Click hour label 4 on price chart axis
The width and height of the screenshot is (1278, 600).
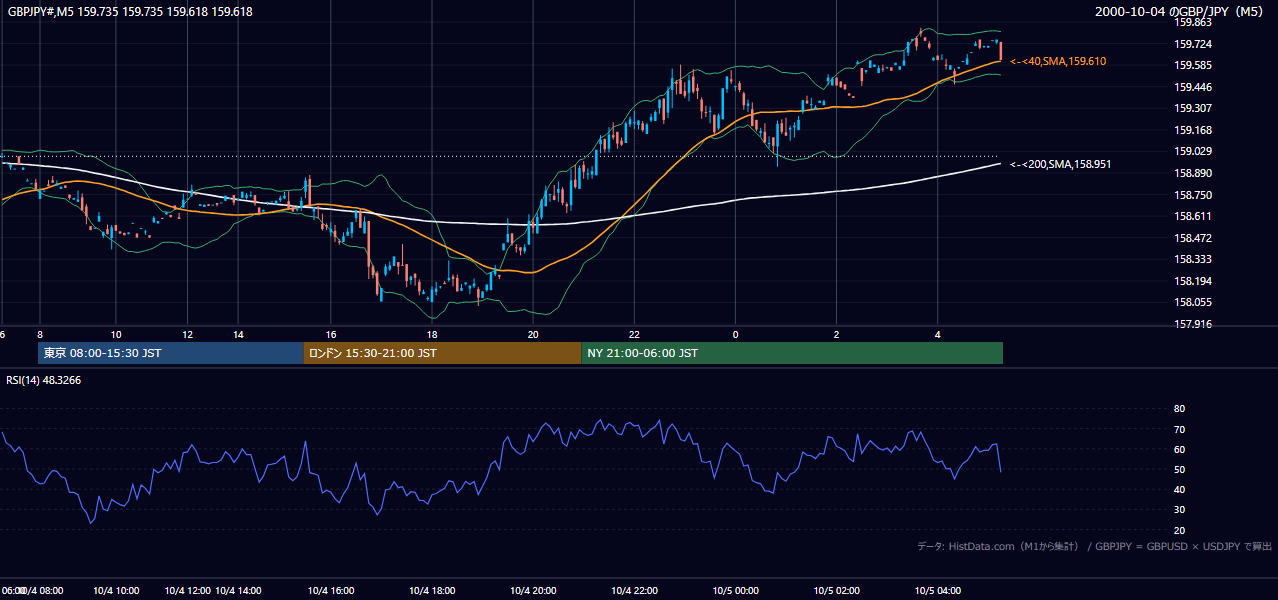(937, 334)
